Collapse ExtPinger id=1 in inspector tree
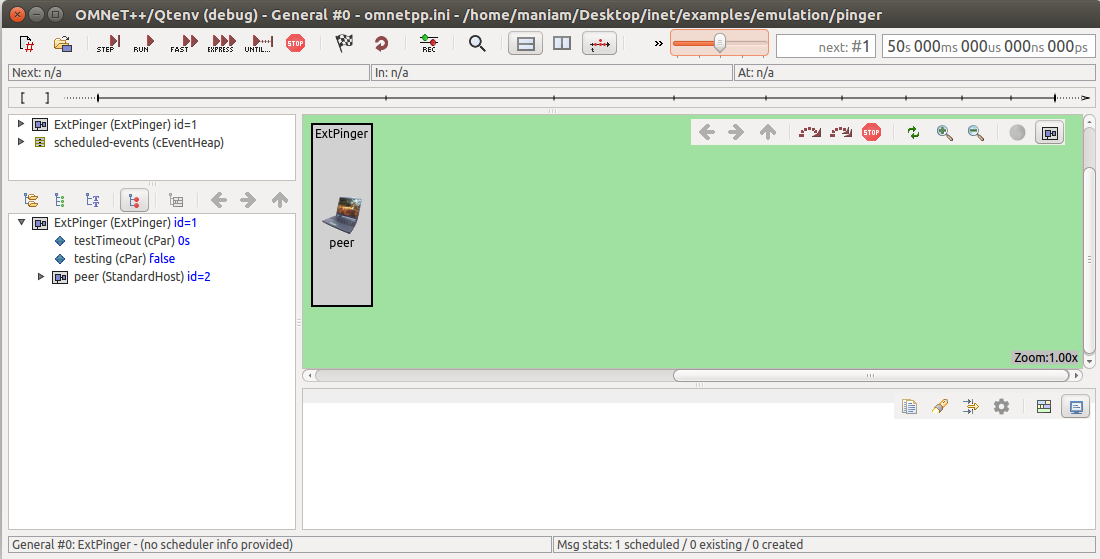The height and width of the screenshot is (559, 1100). (21, 222)
